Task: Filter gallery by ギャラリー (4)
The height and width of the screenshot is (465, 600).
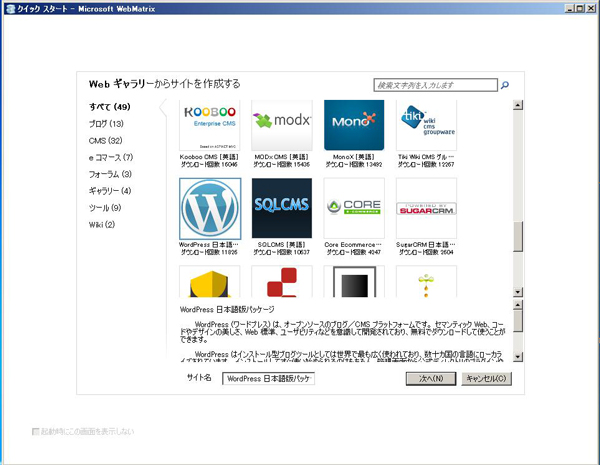Action: [x=110, y=191]
